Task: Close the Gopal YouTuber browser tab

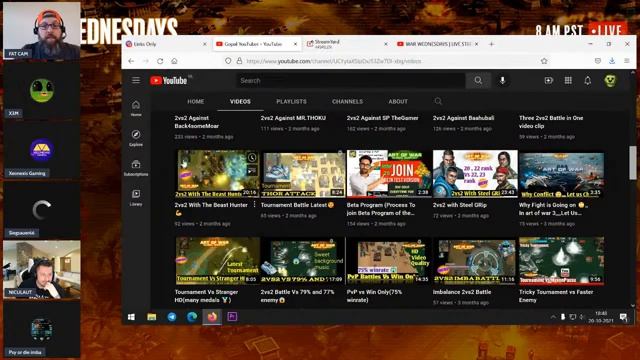Action: (295, 44)
